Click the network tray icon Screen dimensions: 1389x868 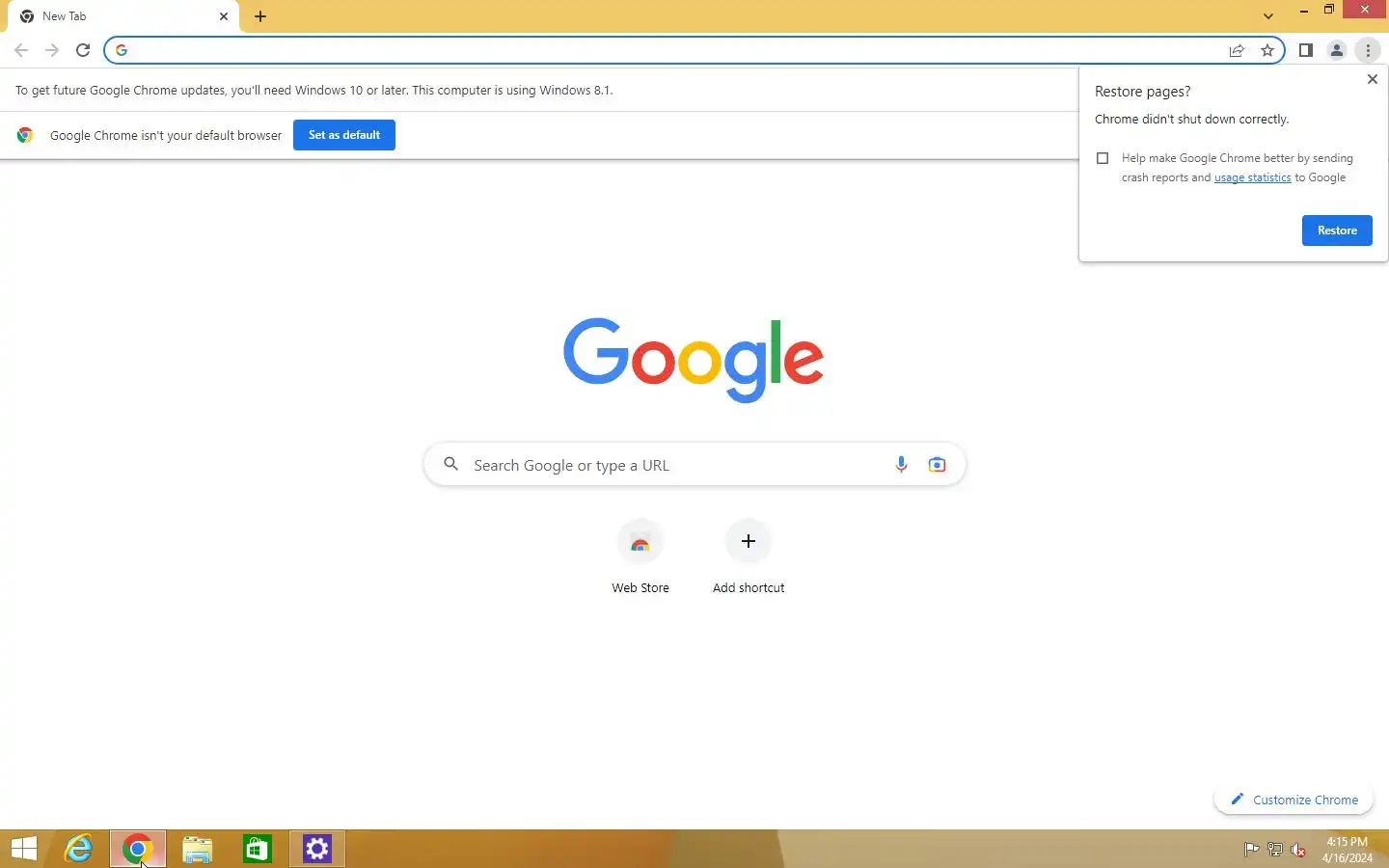click(x=1275, y=850)
